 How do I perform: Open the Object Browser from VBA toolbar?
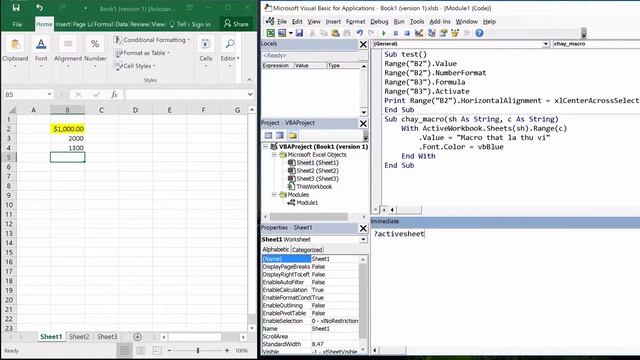455,33
